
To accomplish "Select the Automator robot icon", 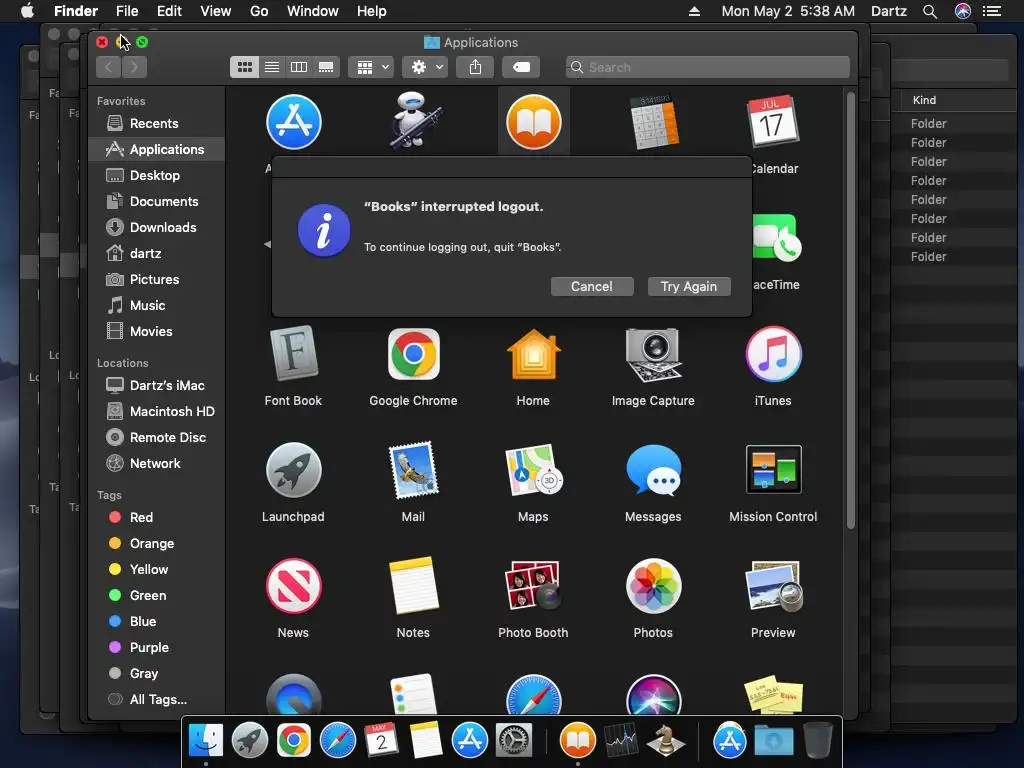I will [x=415, y=122].
